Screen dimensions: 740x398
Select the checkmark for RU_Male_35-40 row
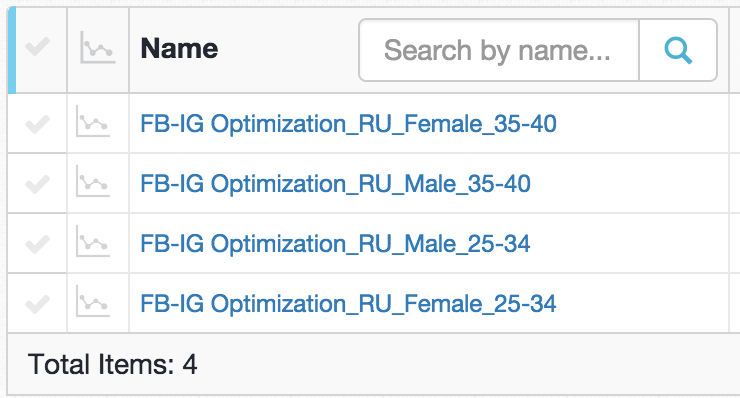(x=37, y=184)
